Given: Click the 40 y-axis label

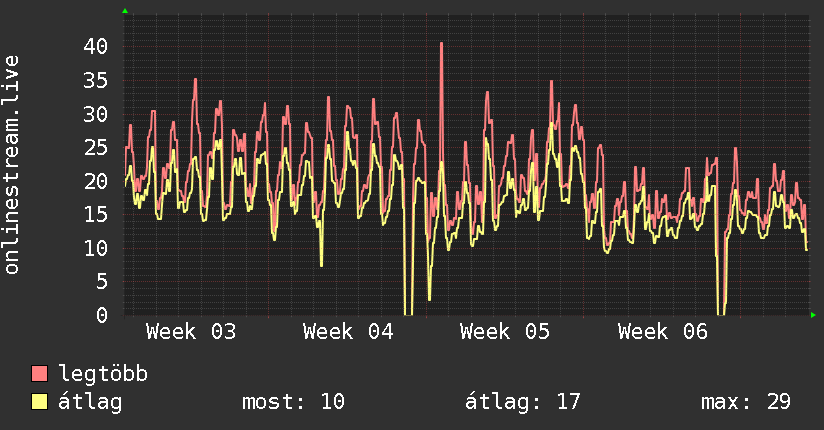Looking at the screenshot, I should click(x=96, y=46).
